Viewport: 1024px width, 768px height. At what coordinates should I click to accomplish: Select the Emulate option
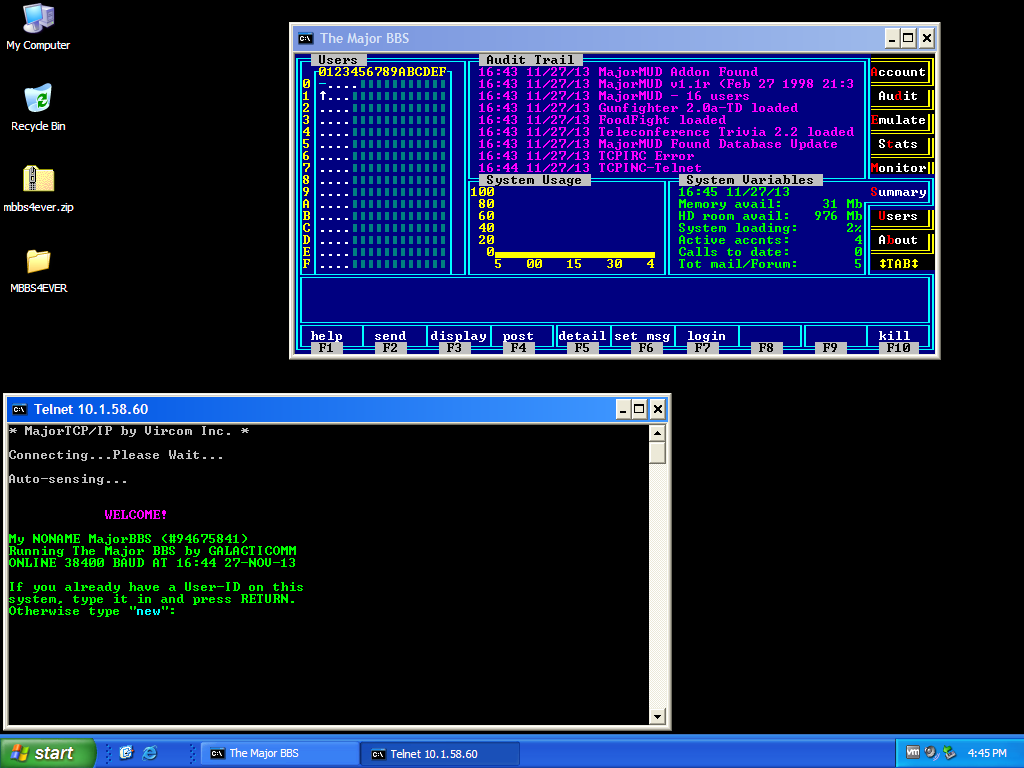click(x=898, y=120)
